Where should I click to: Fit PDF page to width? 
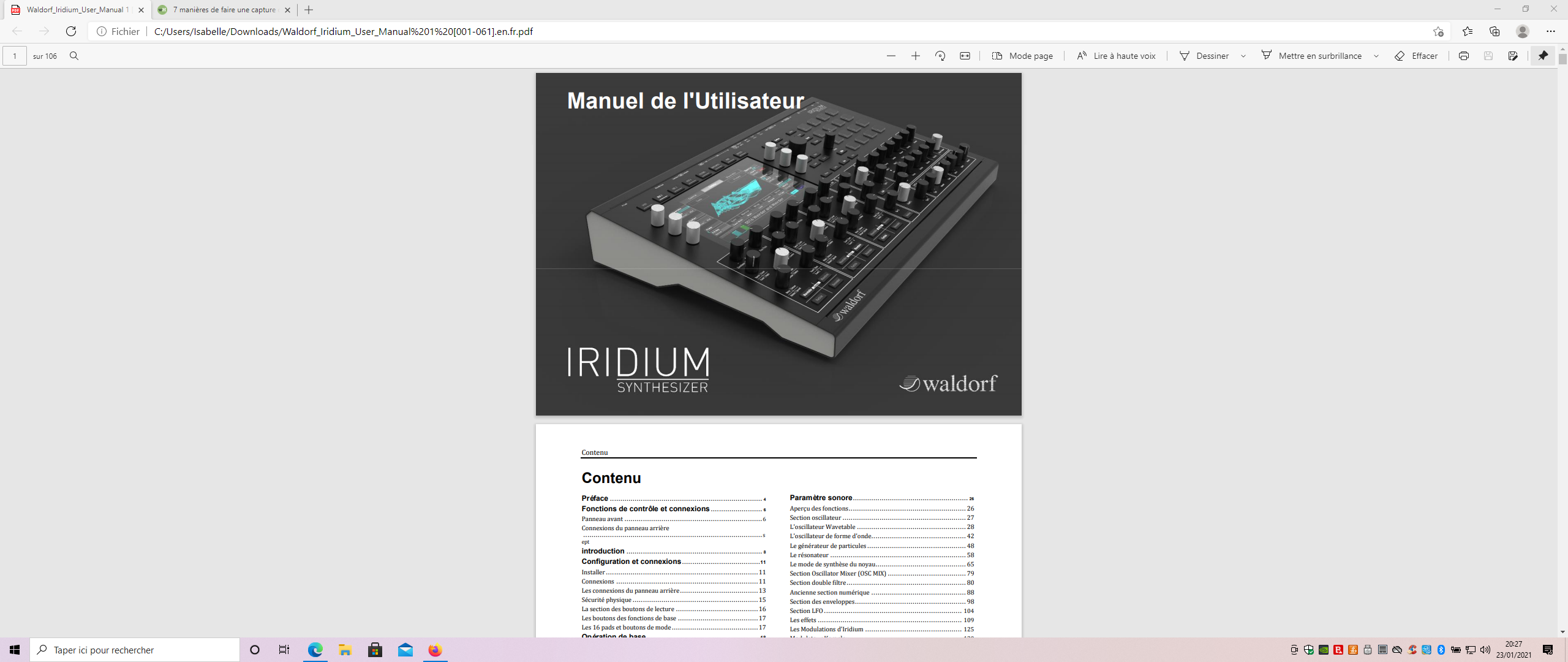(x=965, y=56)
